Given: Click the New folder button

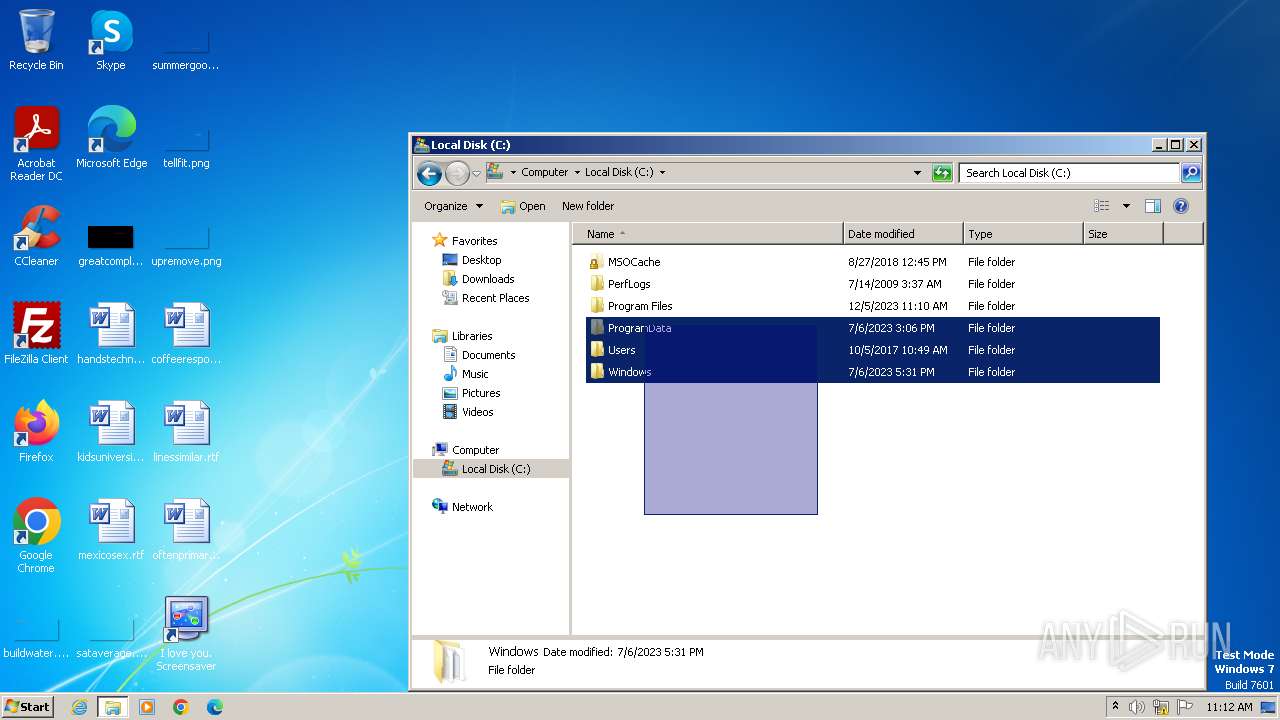Looking at the screenshot, I should tap(588, 206).
